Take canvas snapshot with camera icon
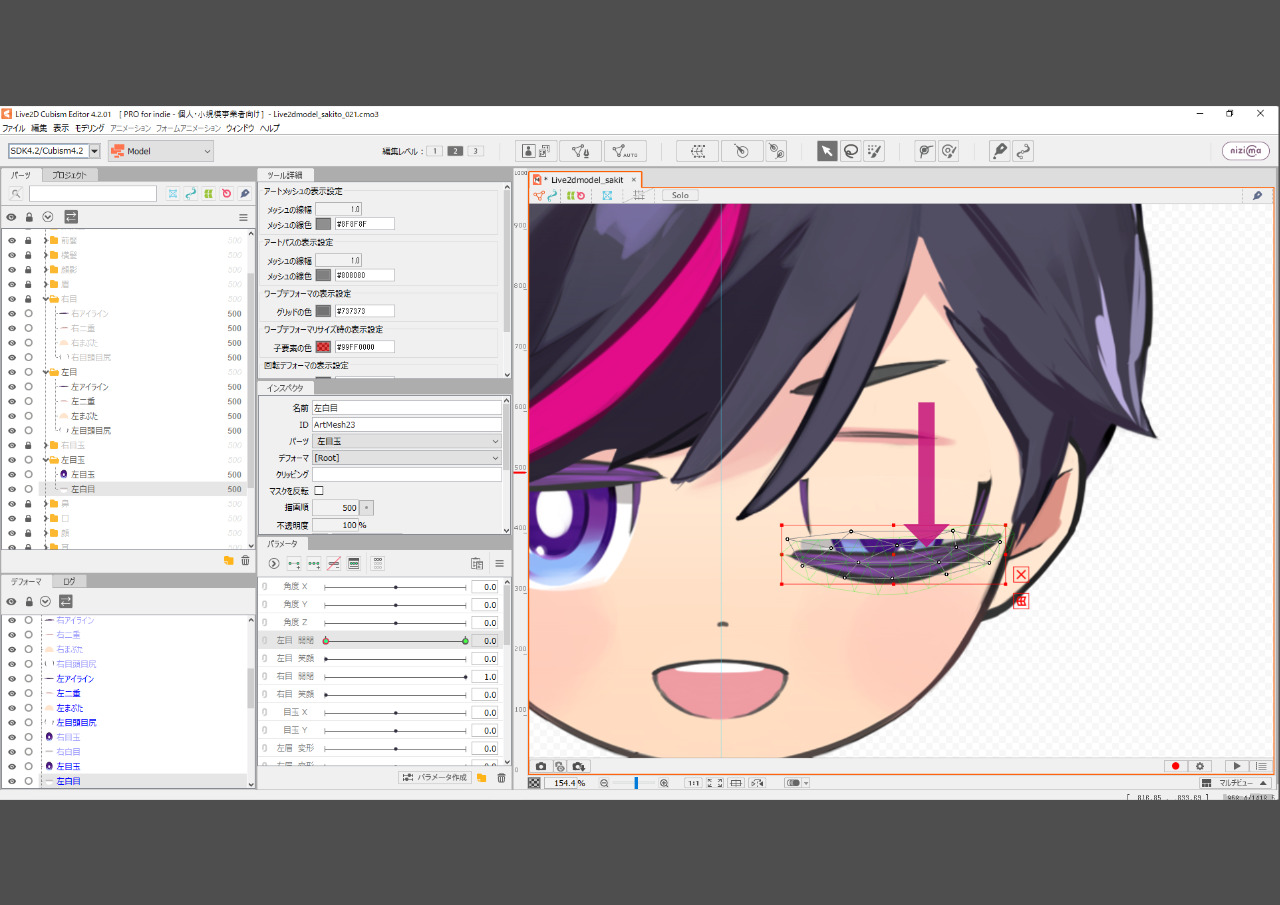1280x905 pixels. pyautogui.click(x=541, y=766)
